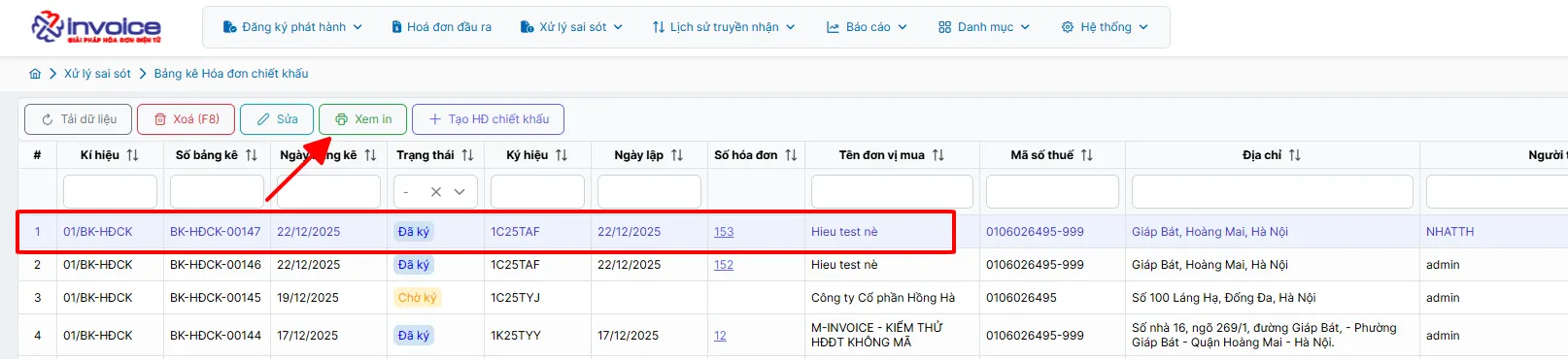The image size is (1568, 359).
Task: Click Xoá (F8) delete button
Action: [187, 119]
